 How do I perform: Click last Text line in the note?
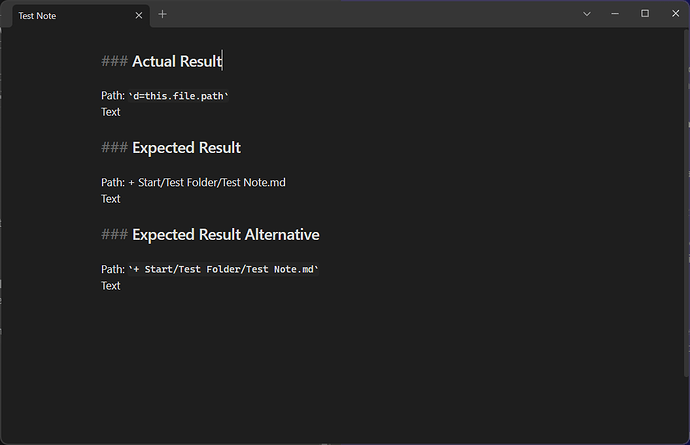click(110, 286)
